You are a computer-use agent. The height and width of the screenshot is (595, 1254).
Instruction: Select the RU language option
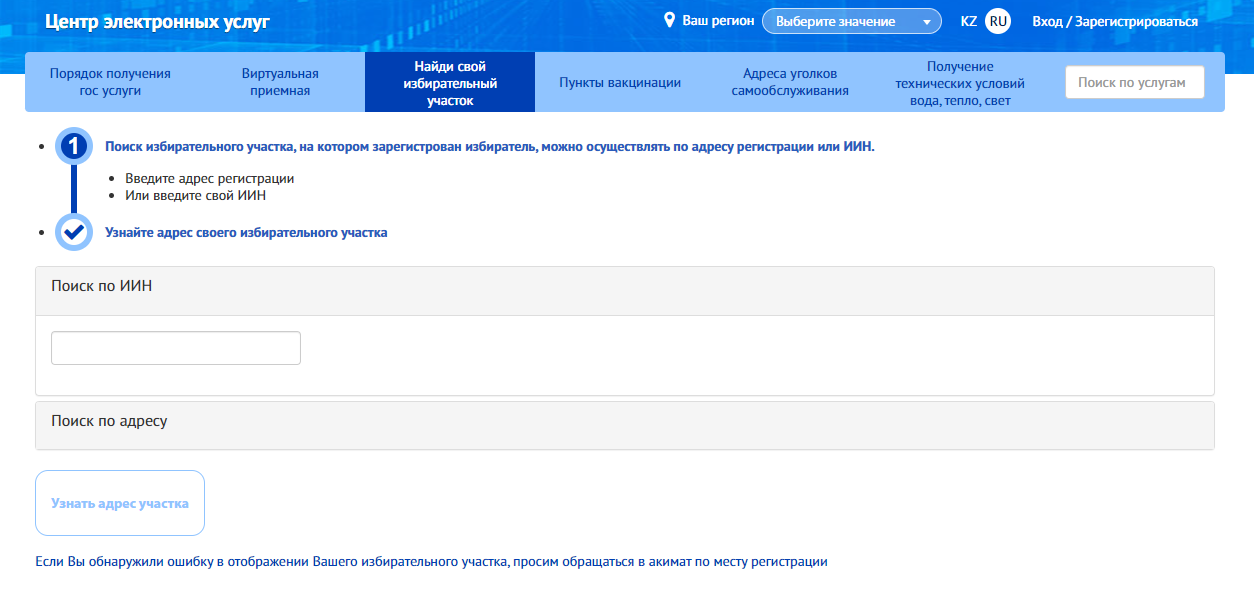998,21
